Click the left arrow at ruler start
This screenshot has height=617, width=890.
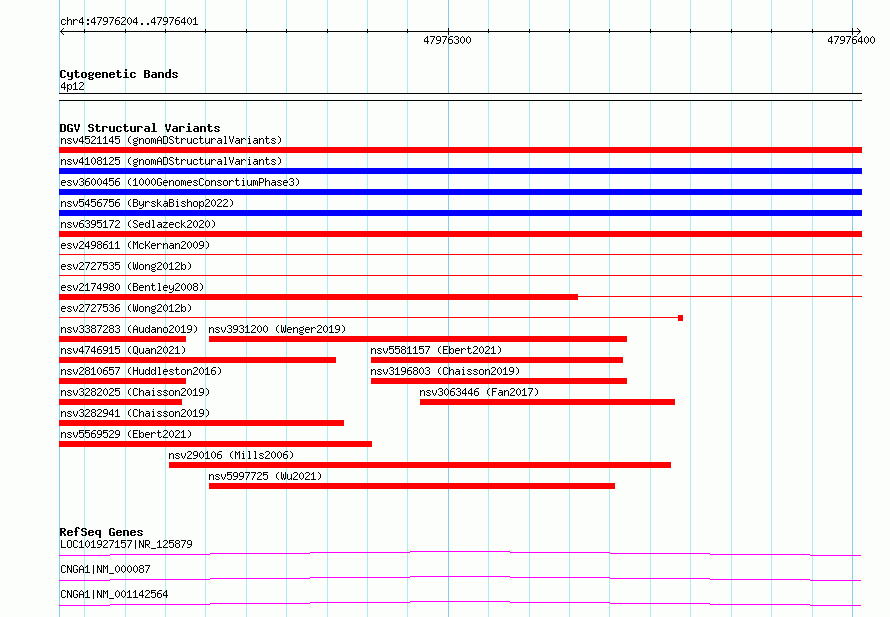tap(62, 32)
